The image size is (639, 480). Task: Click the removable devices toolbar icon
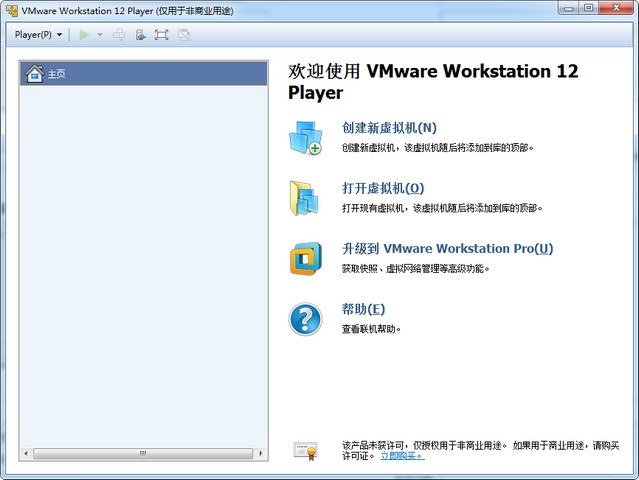pyautogui.click(x=141, y=35)
